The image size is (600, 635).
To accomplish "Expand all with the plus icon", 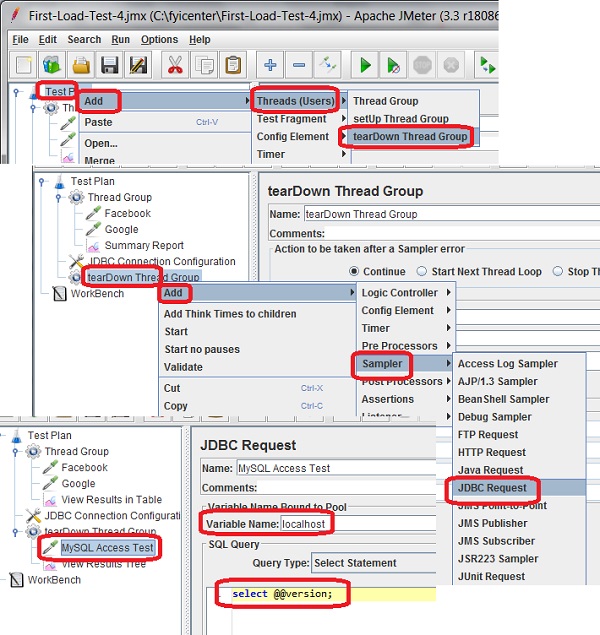I will pyautogui.click(x=270, y=65).
